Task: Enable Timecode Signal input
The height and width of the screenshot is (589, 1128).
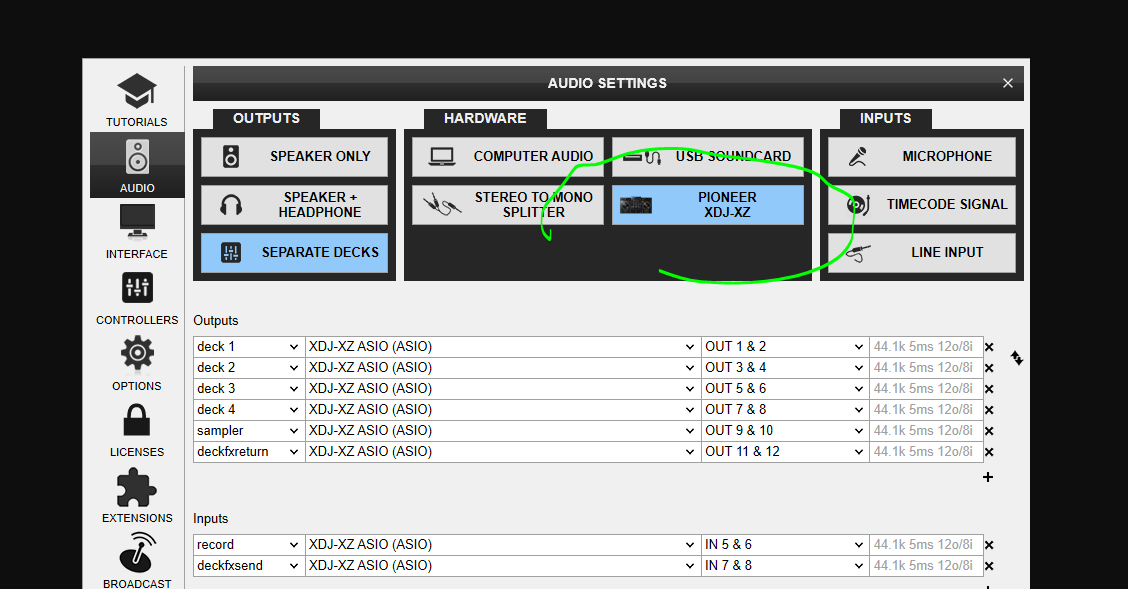Action: 922,205
